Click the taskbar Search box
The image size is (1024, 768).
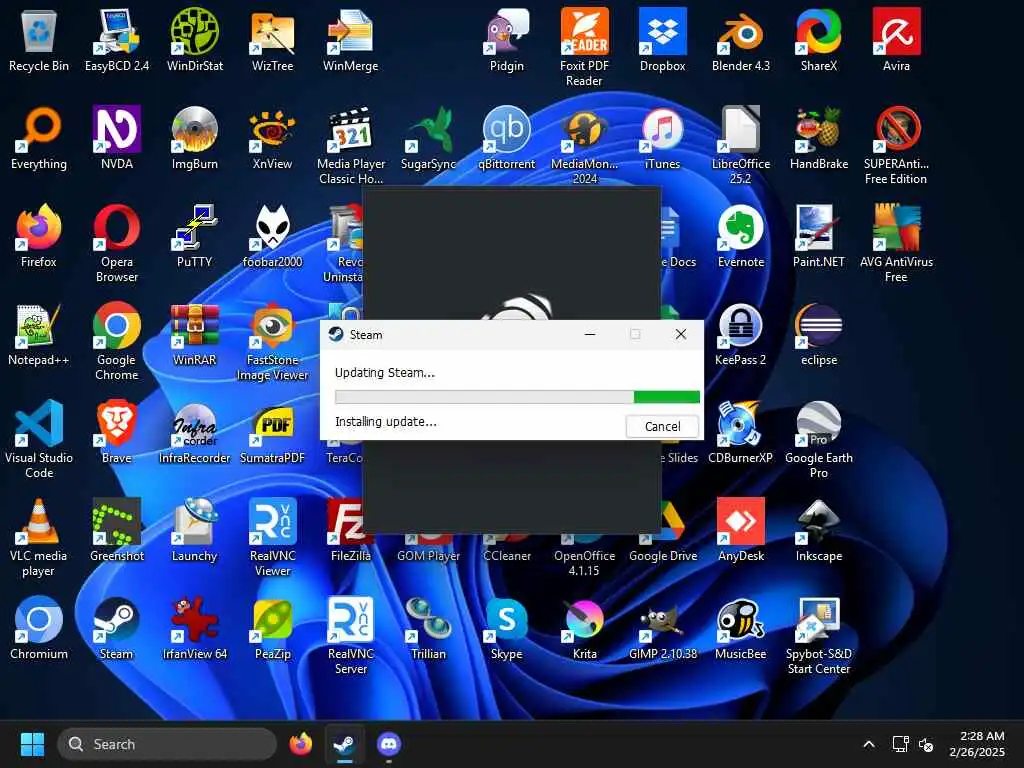tap(167, 744)
